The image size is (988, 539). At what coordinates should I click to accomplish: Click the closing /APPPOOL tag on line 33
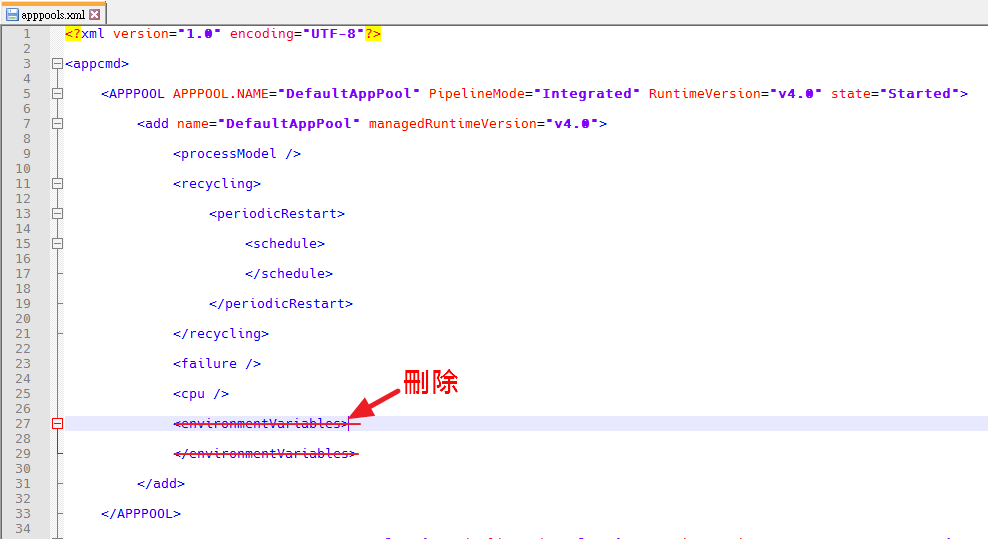141,514
